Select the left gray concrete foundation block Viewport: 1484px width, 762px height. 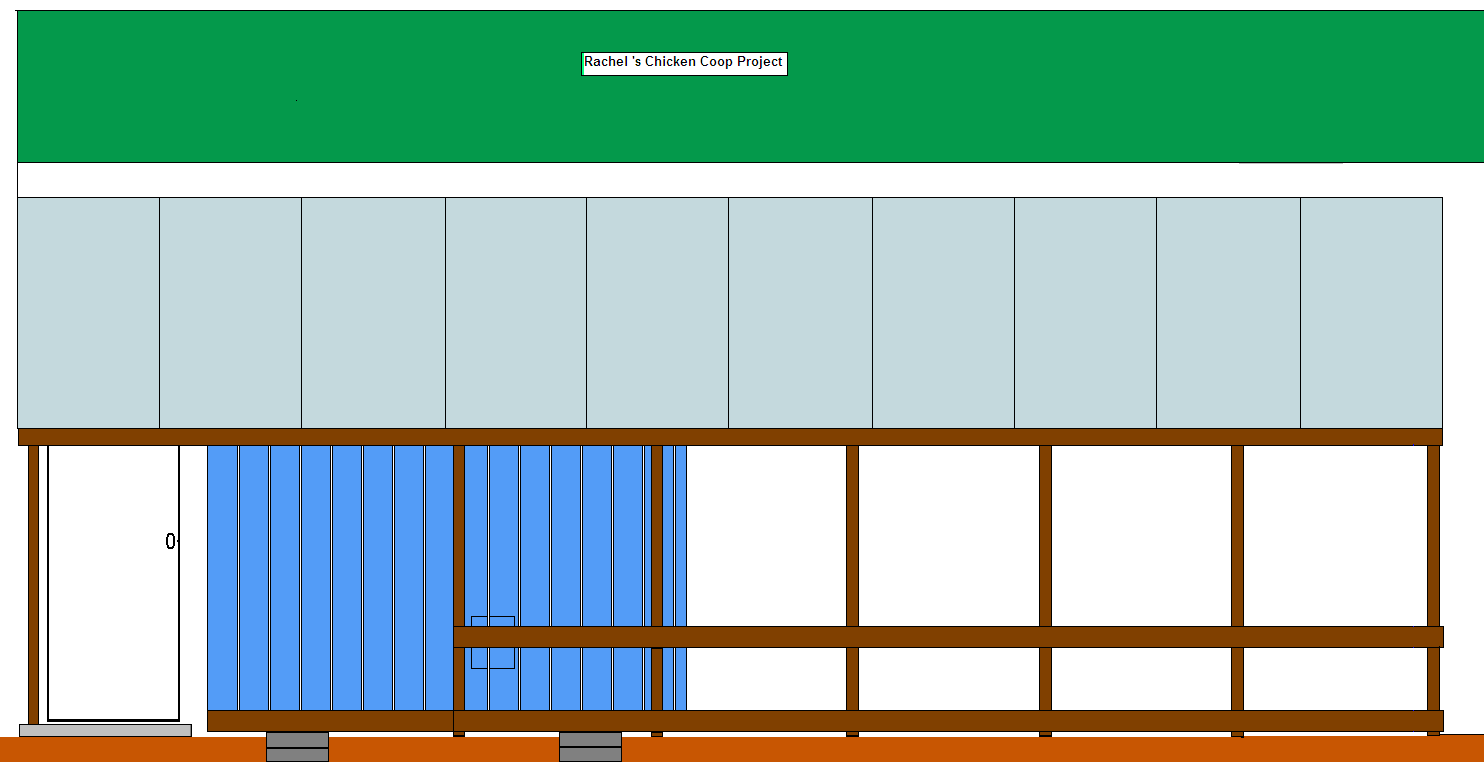point(297,746)
